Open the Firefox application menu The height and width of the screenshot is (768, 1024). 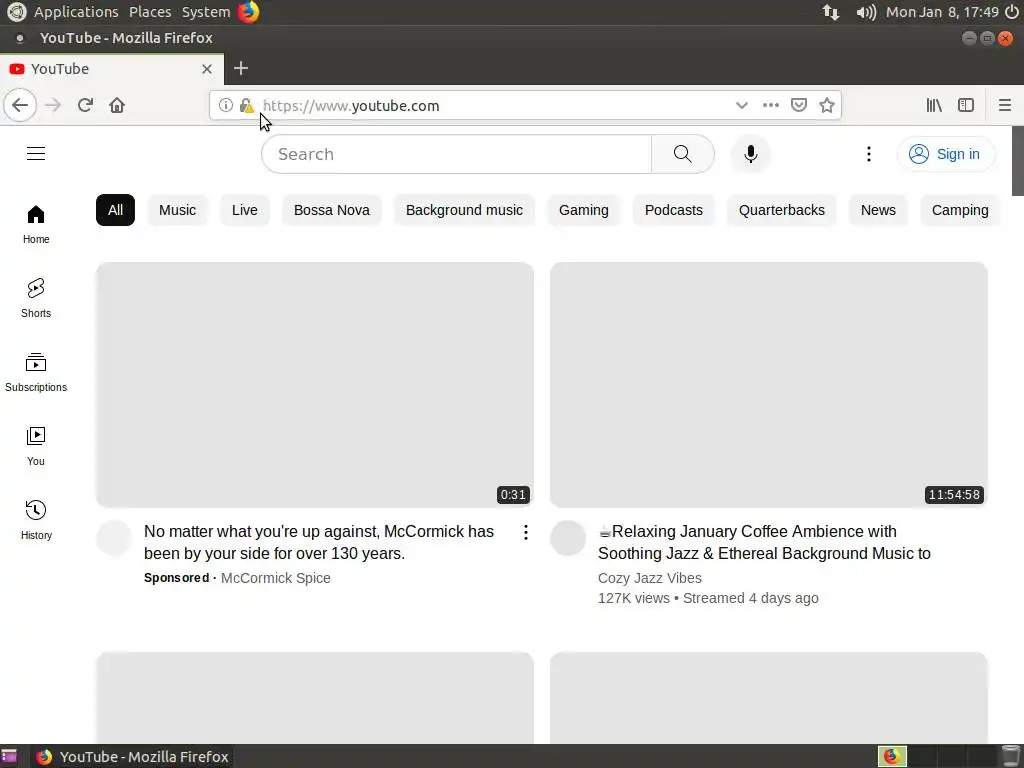tap(1004, 105)
